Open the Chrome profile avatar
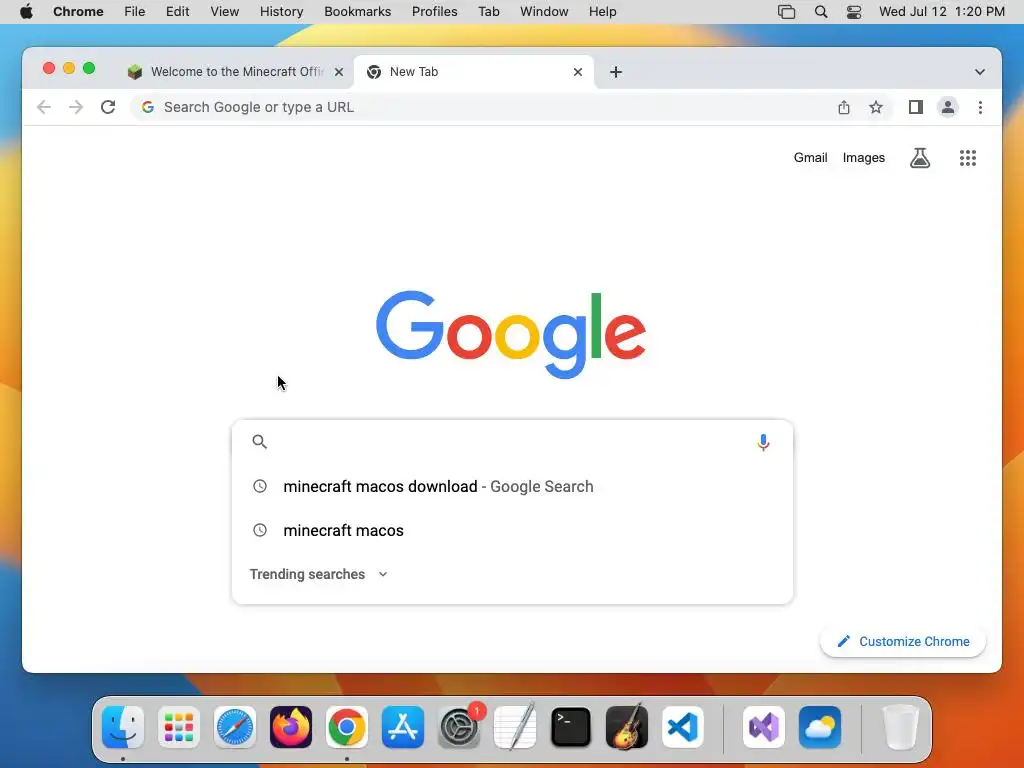This screenshot has width=1024, height=768. pyautogui.click(x=948, y=107)
